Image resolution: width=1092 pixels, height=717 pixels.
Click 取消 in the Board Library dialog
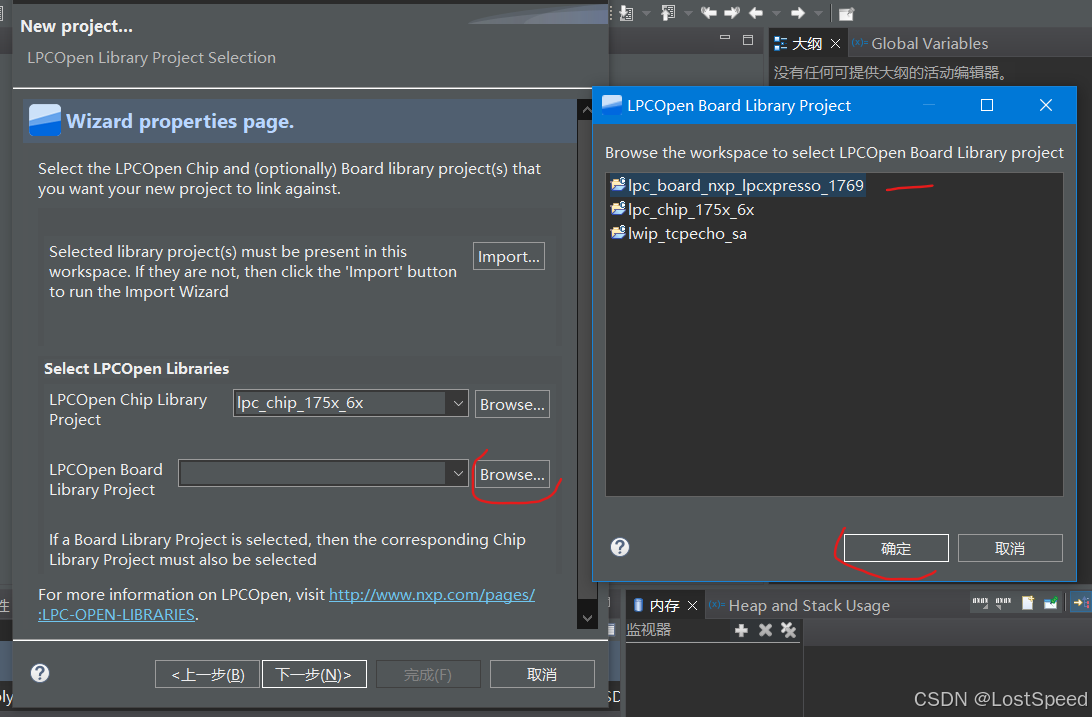click(x=1010, y=549)
